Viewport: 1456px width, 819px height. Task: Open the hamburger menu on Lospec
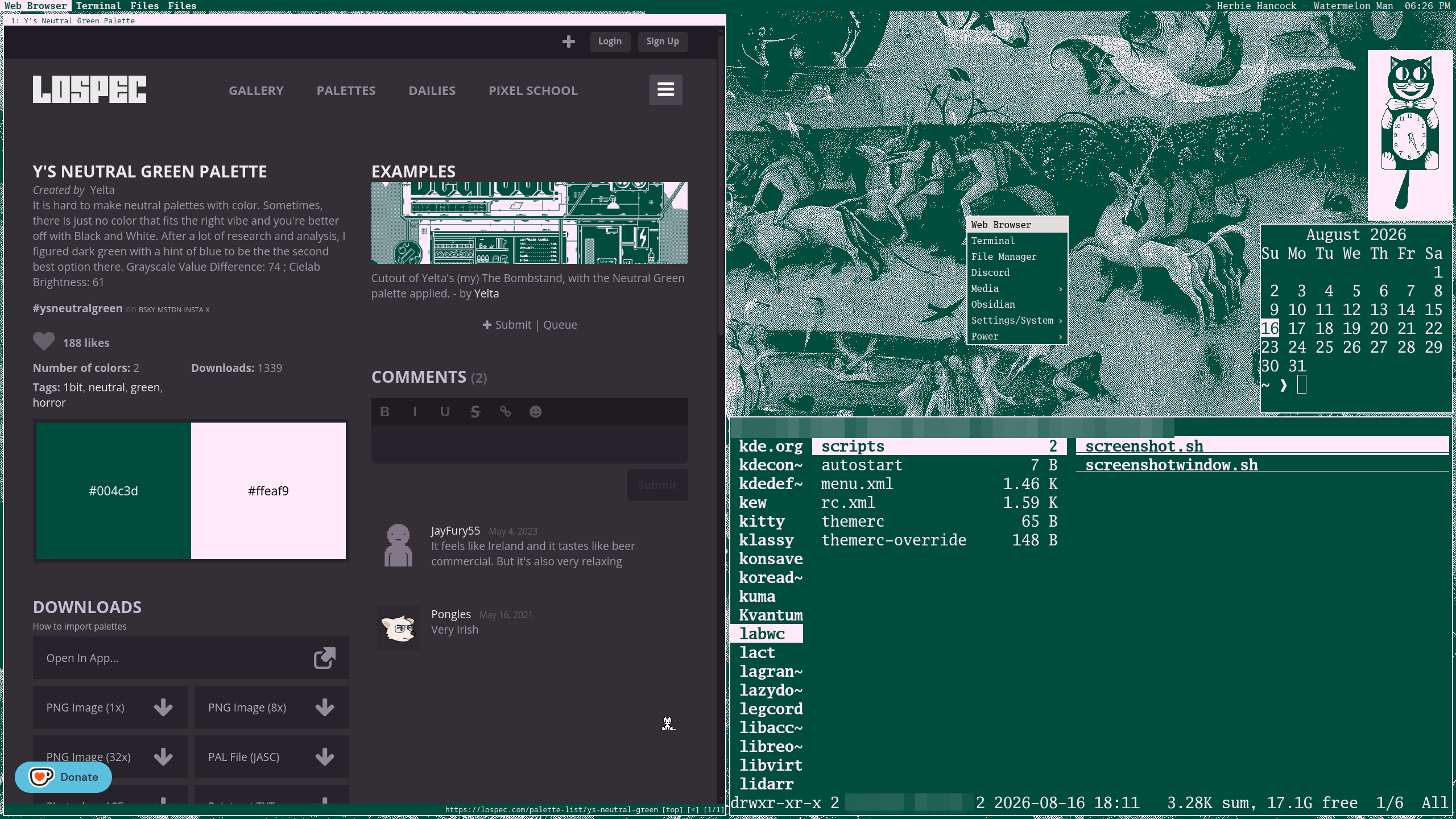coord(665,90)
